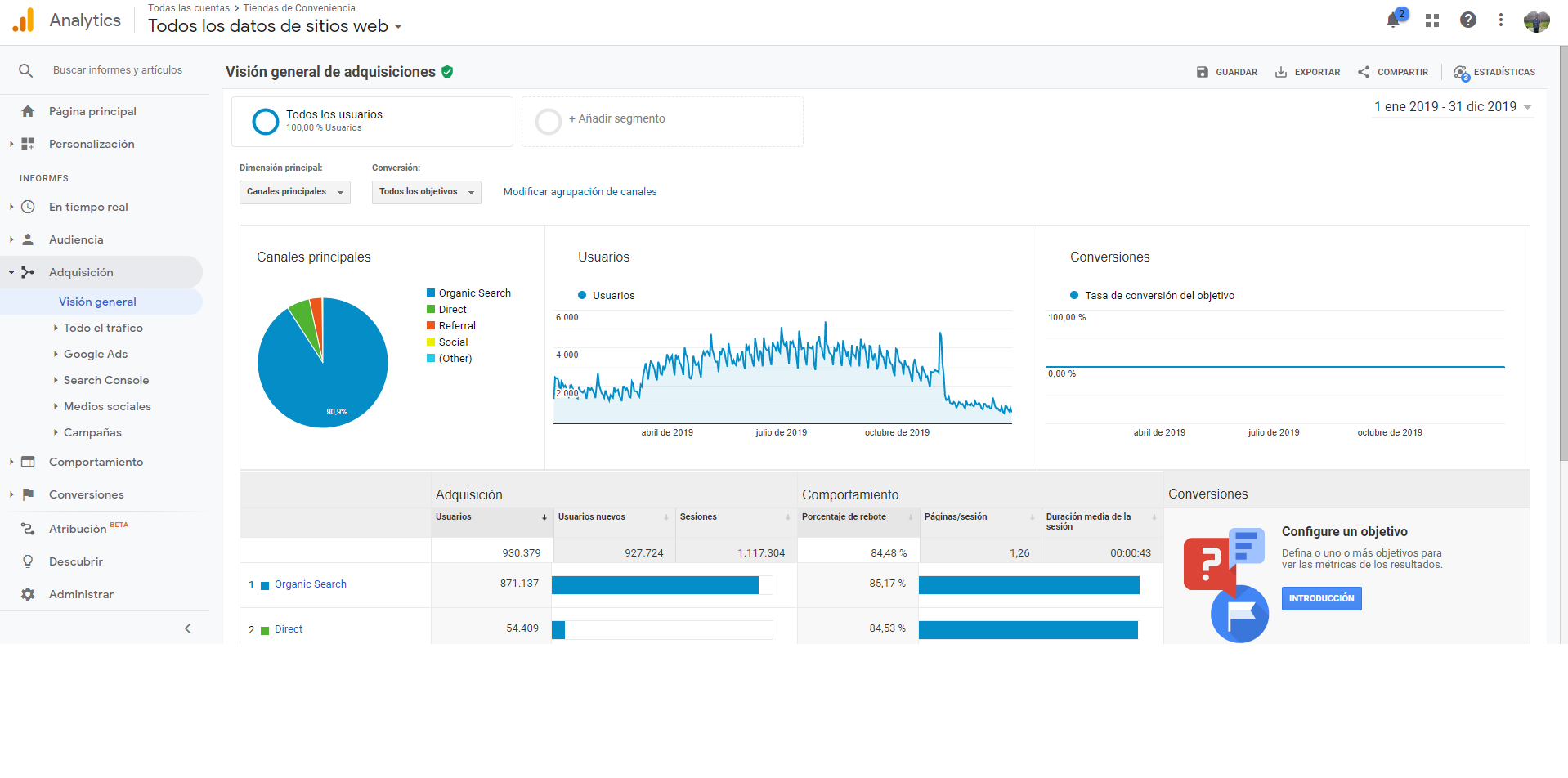Click the Compartir share icon
Image resolution: width=1568 pixels, height=778 pixels.
[1364, 72]
